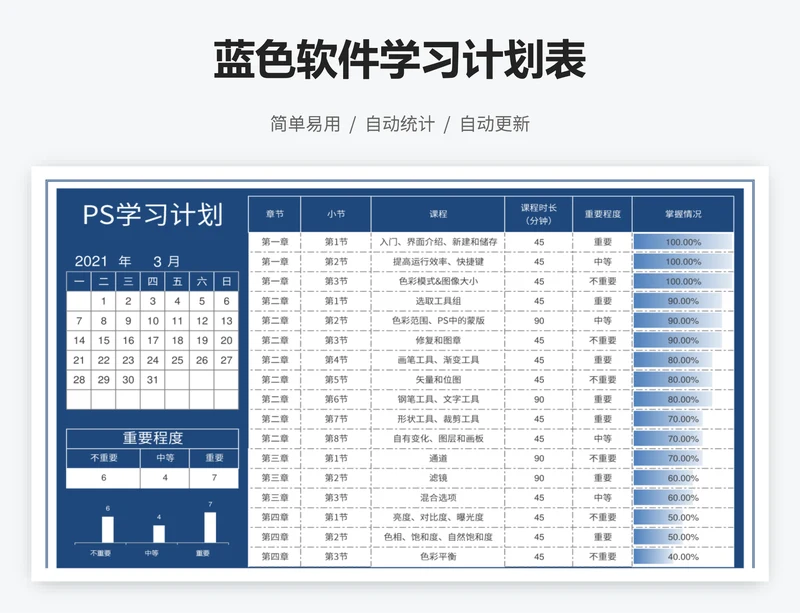The width and height of the screenshot is (800, 613).
Task: Select chapter cell in 色彩平衡 row
Action: [274, 556]
